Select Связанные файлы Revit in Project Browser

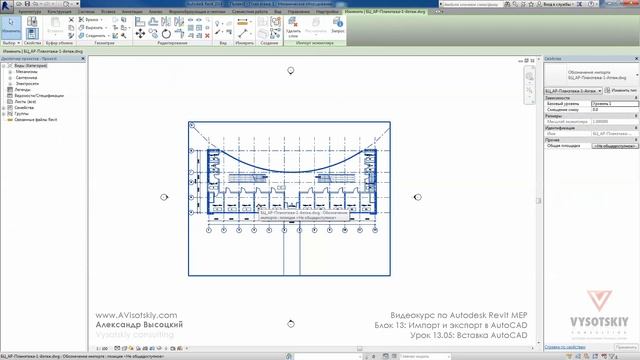(x=36, y=120)
